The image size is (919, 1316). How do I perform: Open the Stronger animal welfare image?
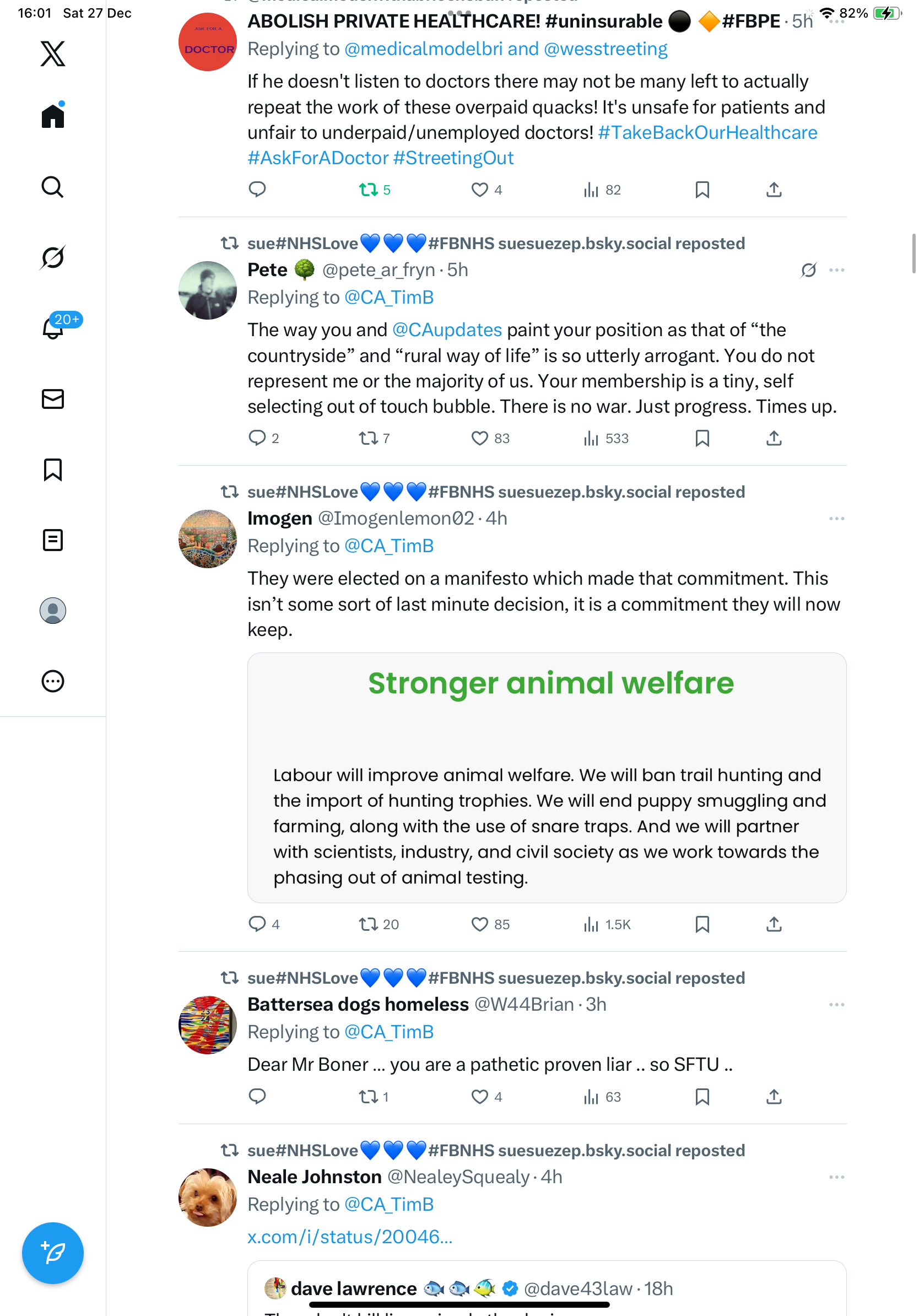pyautogui.click(x=547, y=777)
